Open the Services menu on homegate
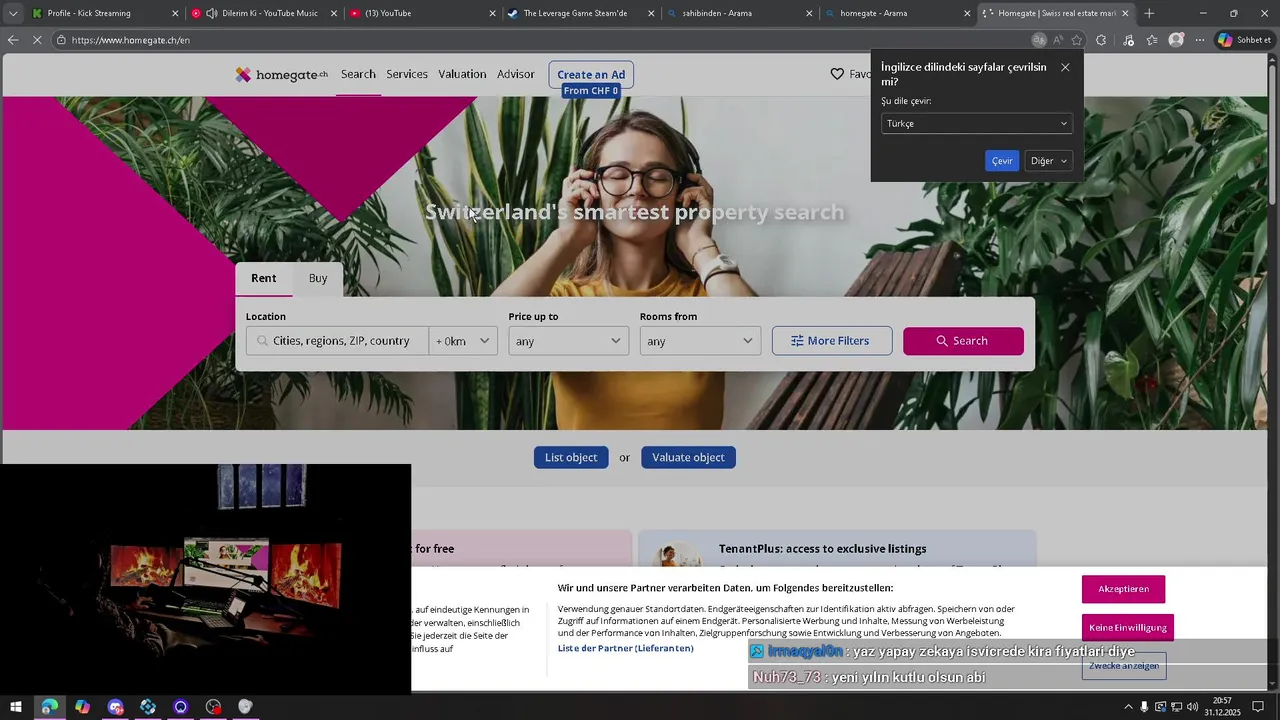This screenshot has width=1280, height=720. coord(407,74)
